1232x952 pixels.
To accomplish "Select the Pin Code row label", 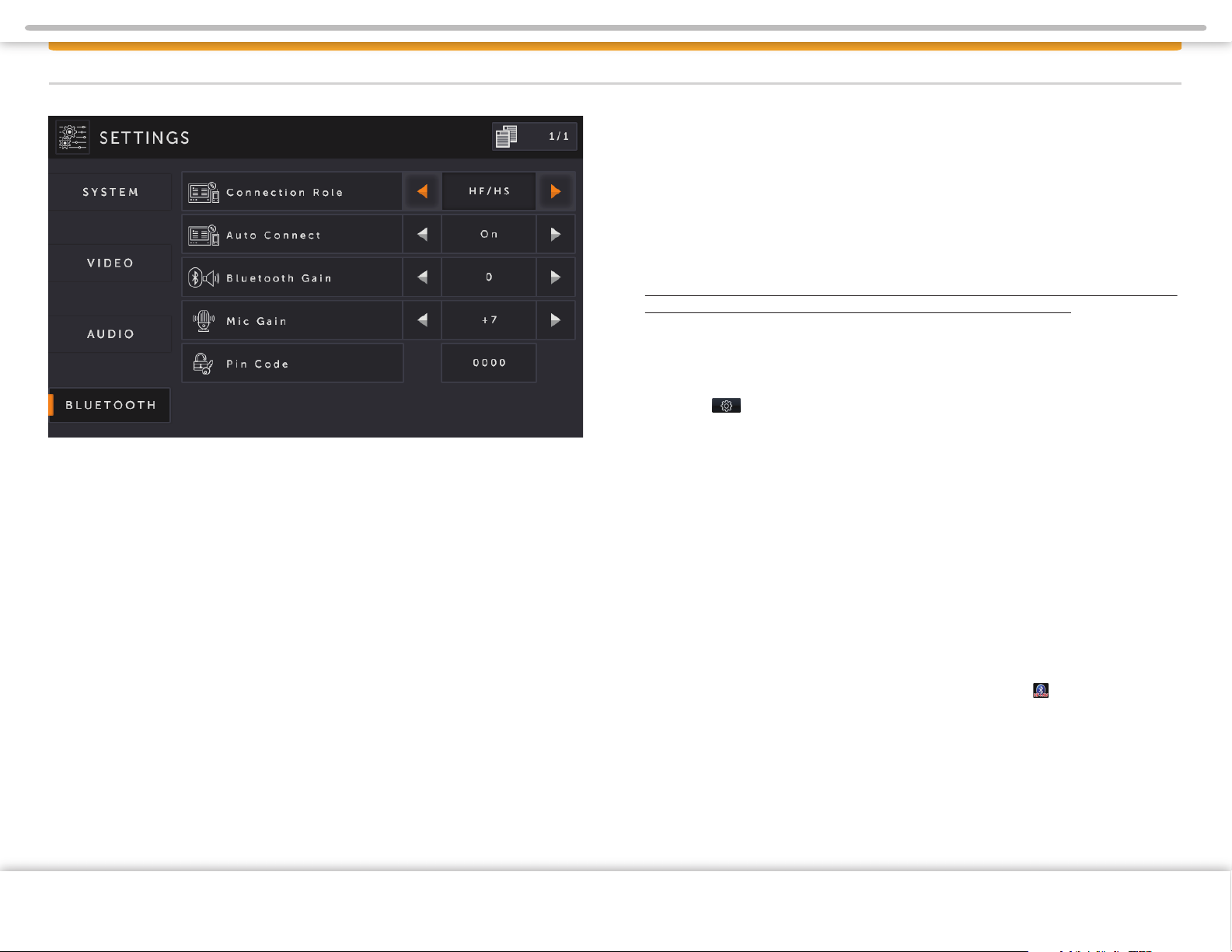I will click(257, 364).
